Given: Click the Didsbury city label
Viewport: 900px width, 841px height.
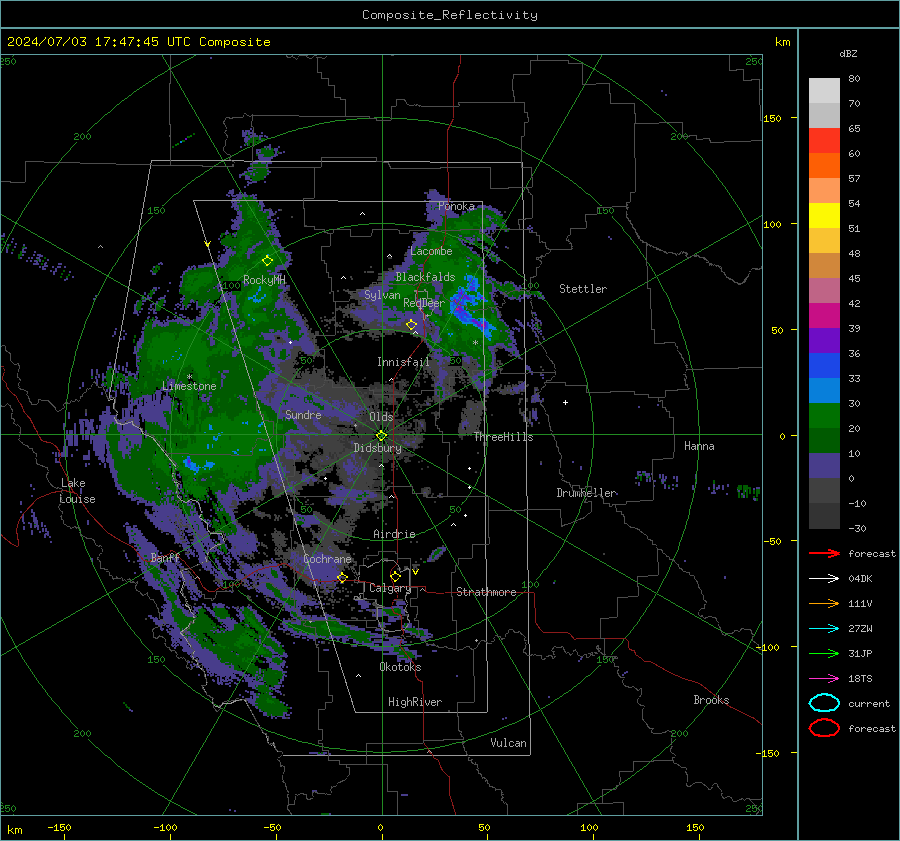Looking at the screenshot, I should [377, 448].
